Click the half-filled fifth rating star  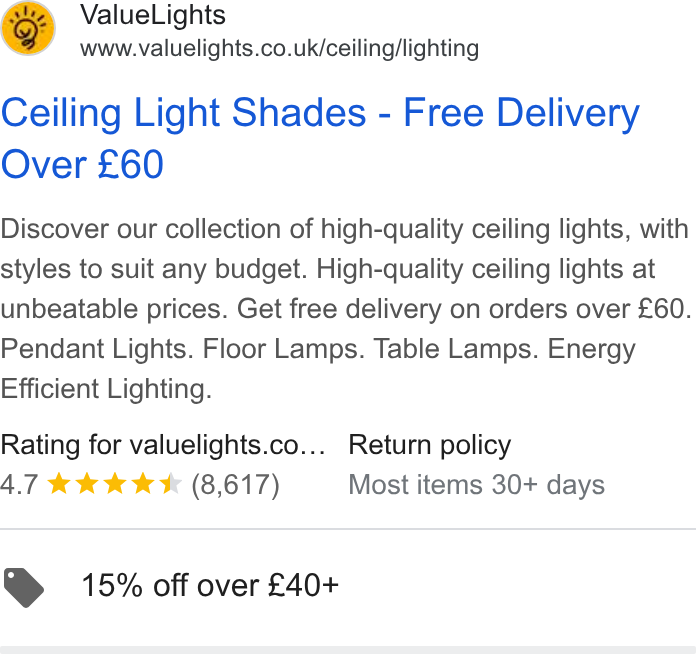(x=171, y=484)
